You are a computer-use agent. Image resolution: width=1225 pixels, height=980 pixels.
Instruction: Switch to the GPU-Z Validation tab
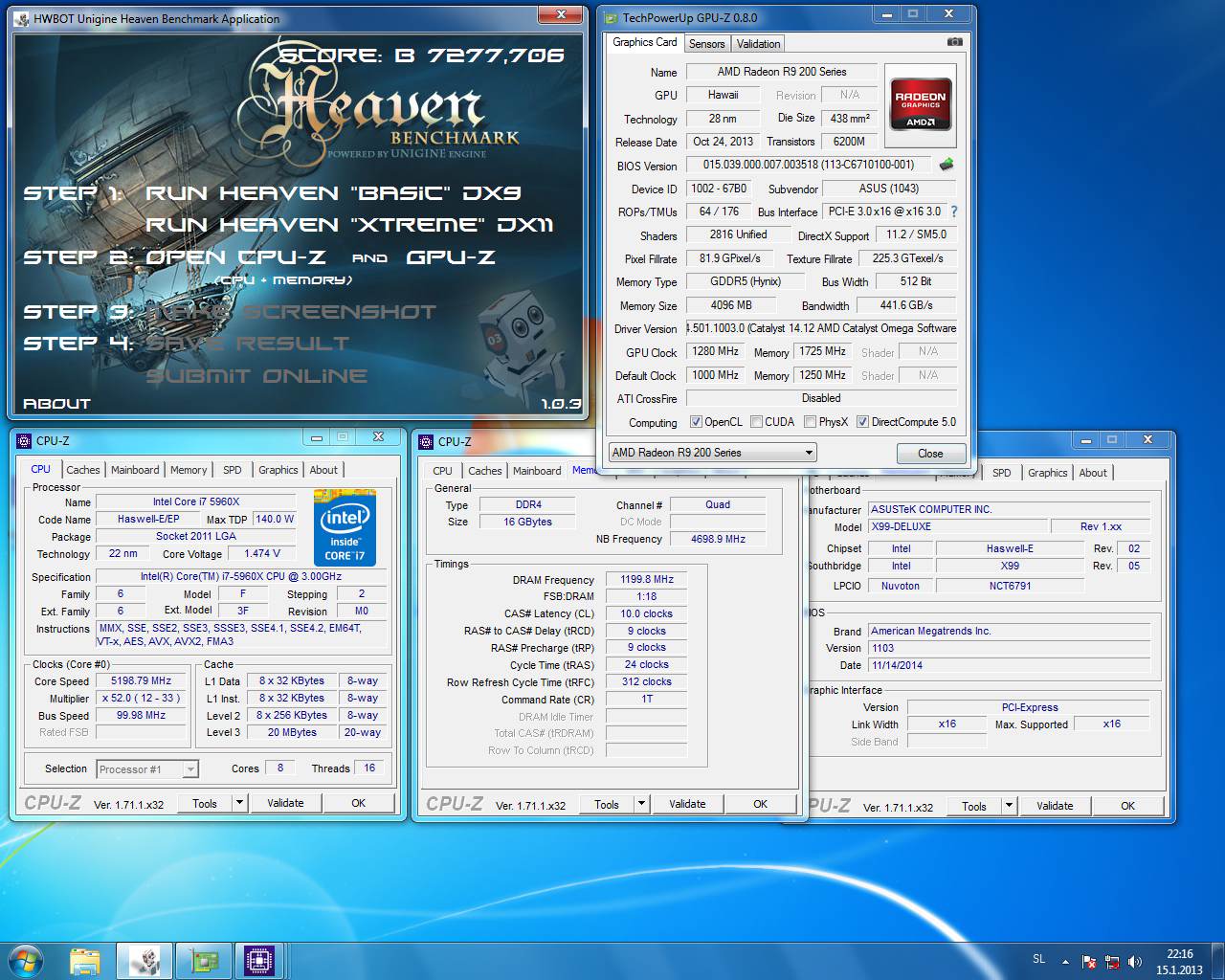click(758, 44)
